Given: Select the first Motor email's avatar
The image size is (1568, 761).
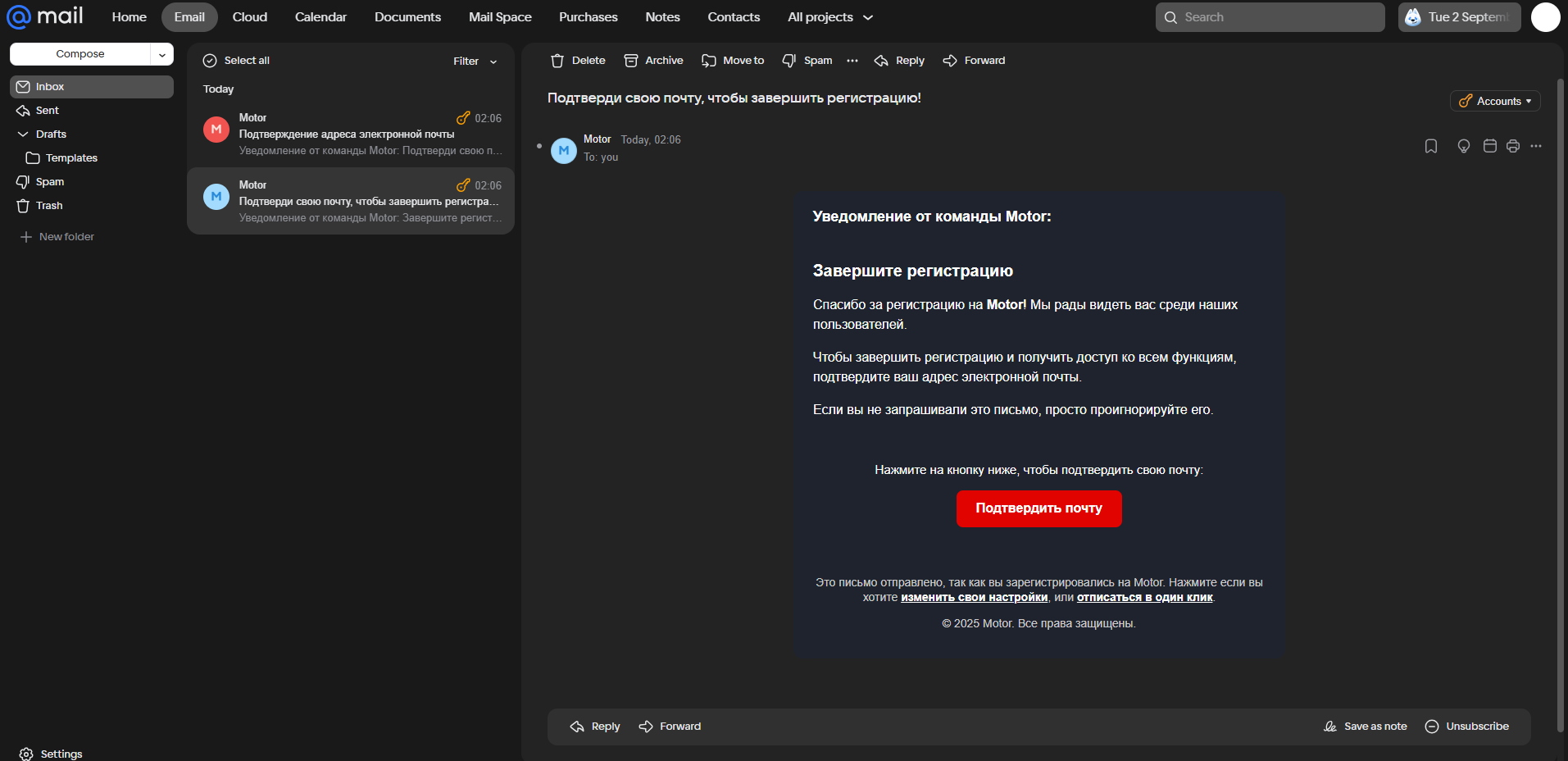Looking at the screenshot, I should coord(216,130).
